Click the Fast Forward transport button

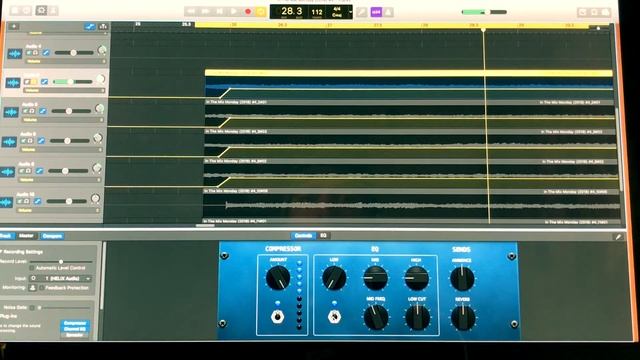coord(205,11)
